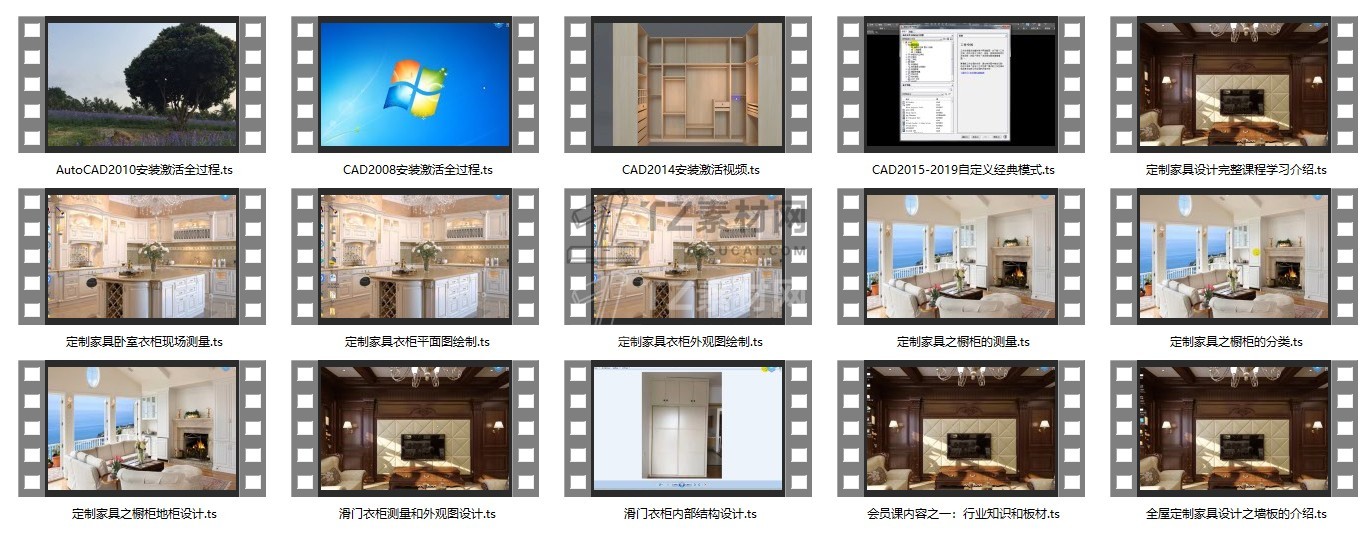Open the AutoCAD2010安装激活全过程.ts video thumbnail

pyautogui.click(x=142, y=85)
